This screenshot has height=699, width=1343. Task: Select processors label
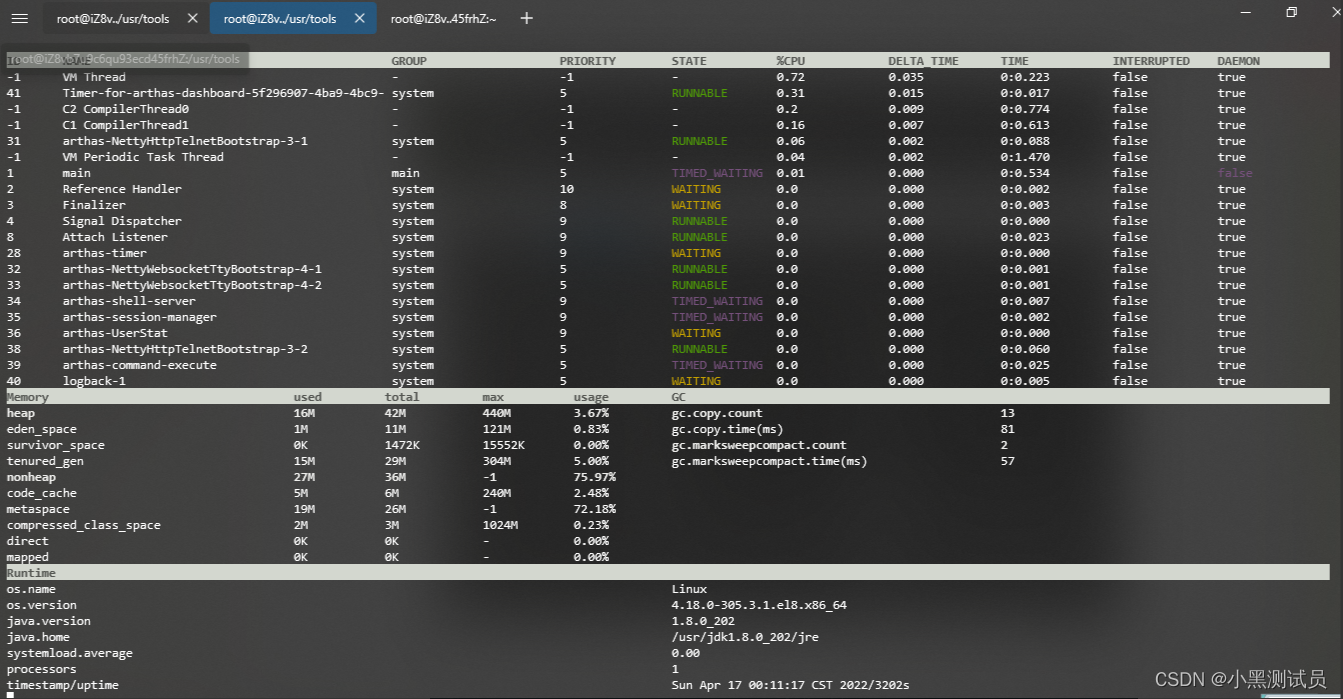(x=42, y=669)
